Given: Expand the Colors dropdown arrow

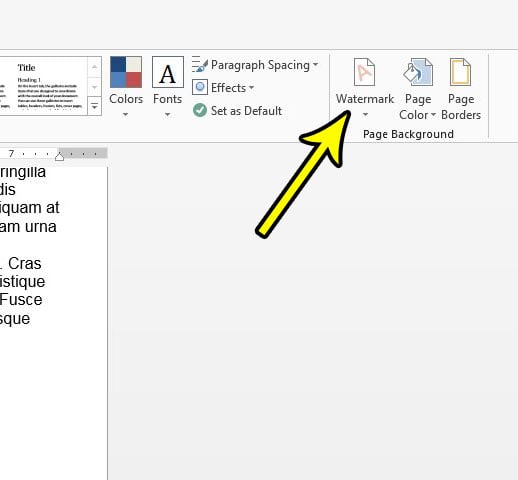Looking at the screenshot, I should [x=125, y=115].
